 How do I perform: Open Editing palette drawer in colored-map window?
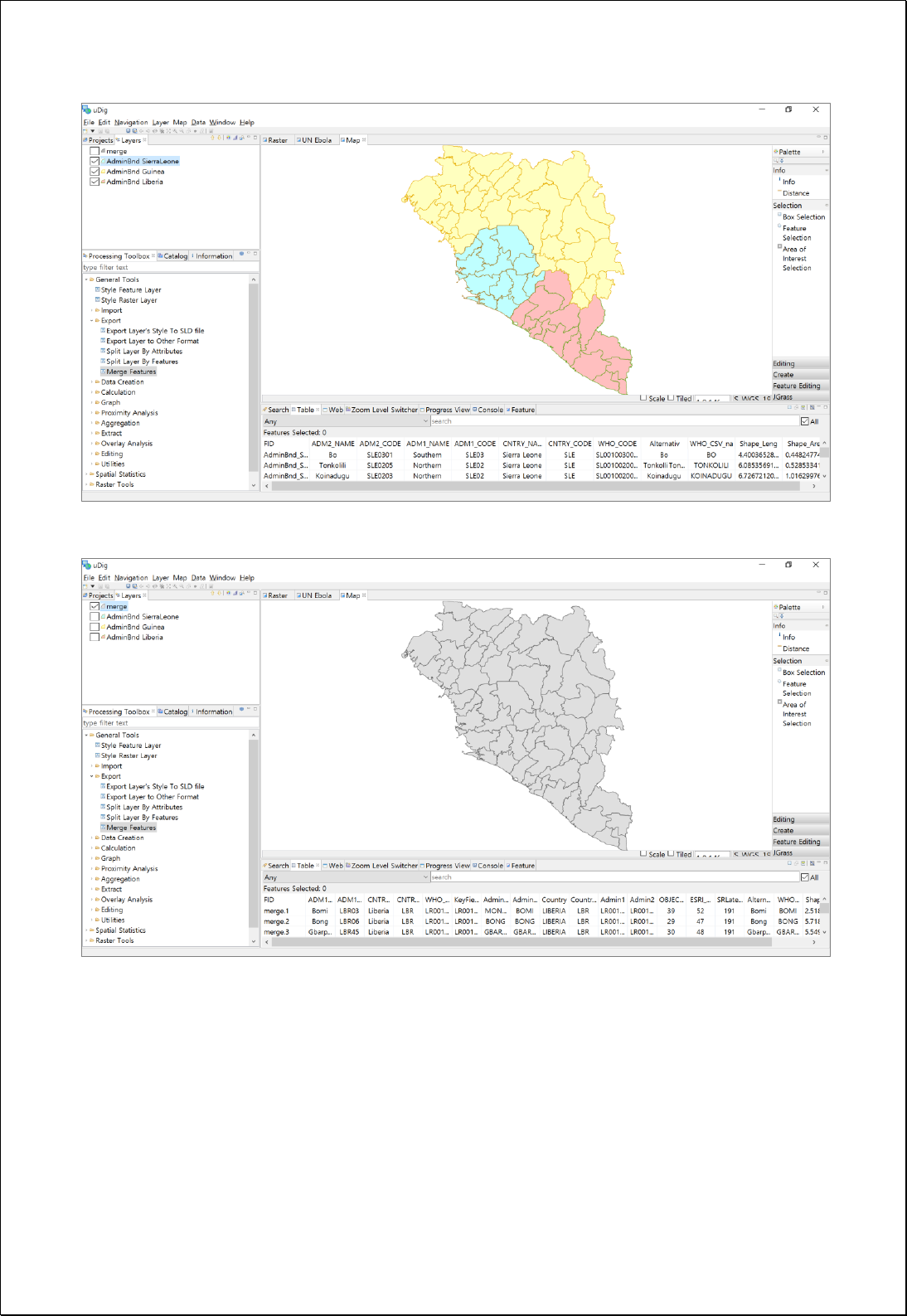800,364
